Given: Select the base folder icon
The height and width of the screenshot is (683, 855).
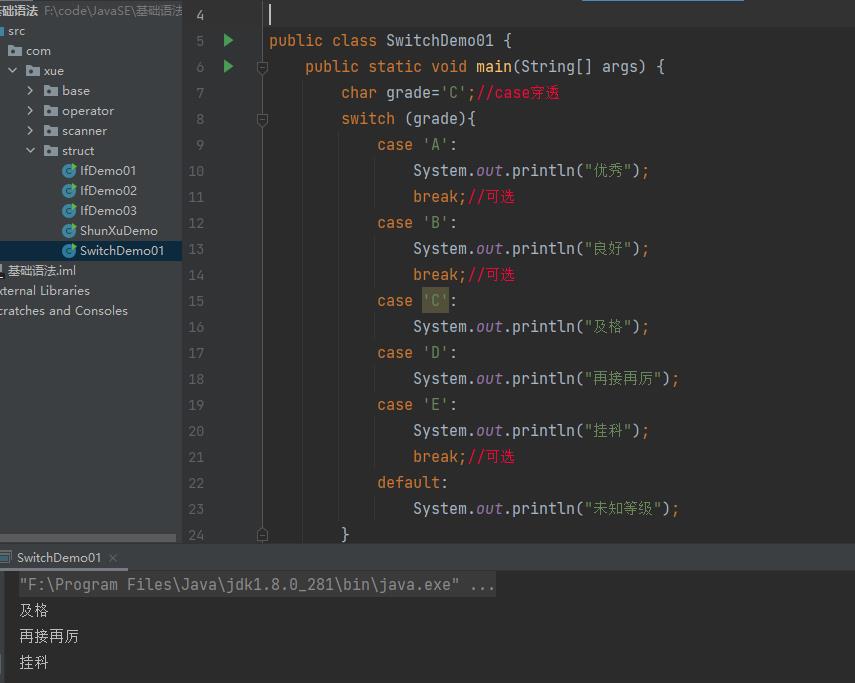Looking at the screenshot, I should [51, 90].
